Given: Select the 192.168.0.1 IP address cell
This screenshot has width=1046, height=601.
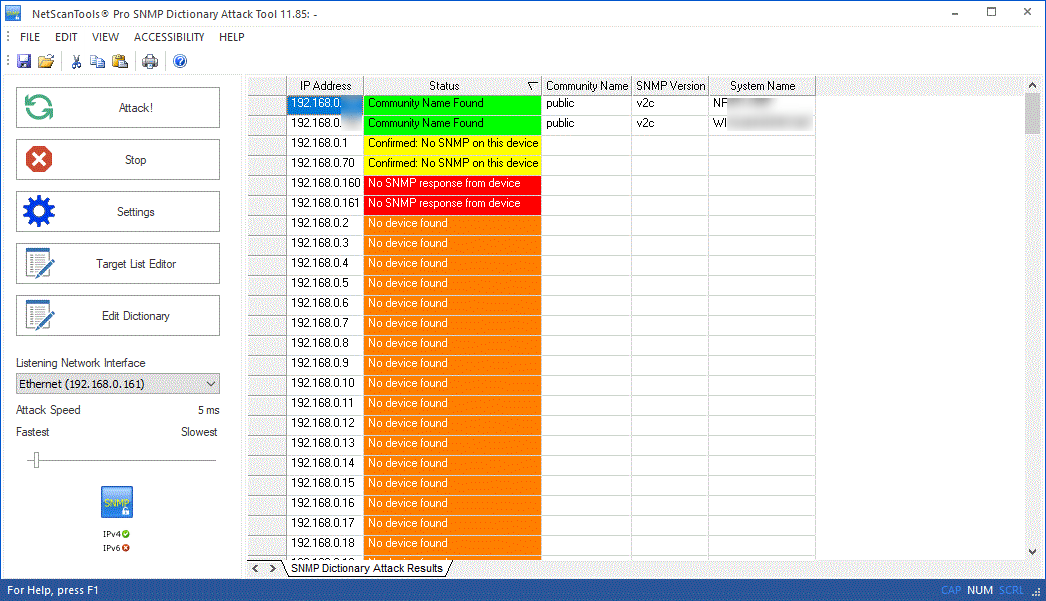Looking at the screenshot, I should point(325,143).
